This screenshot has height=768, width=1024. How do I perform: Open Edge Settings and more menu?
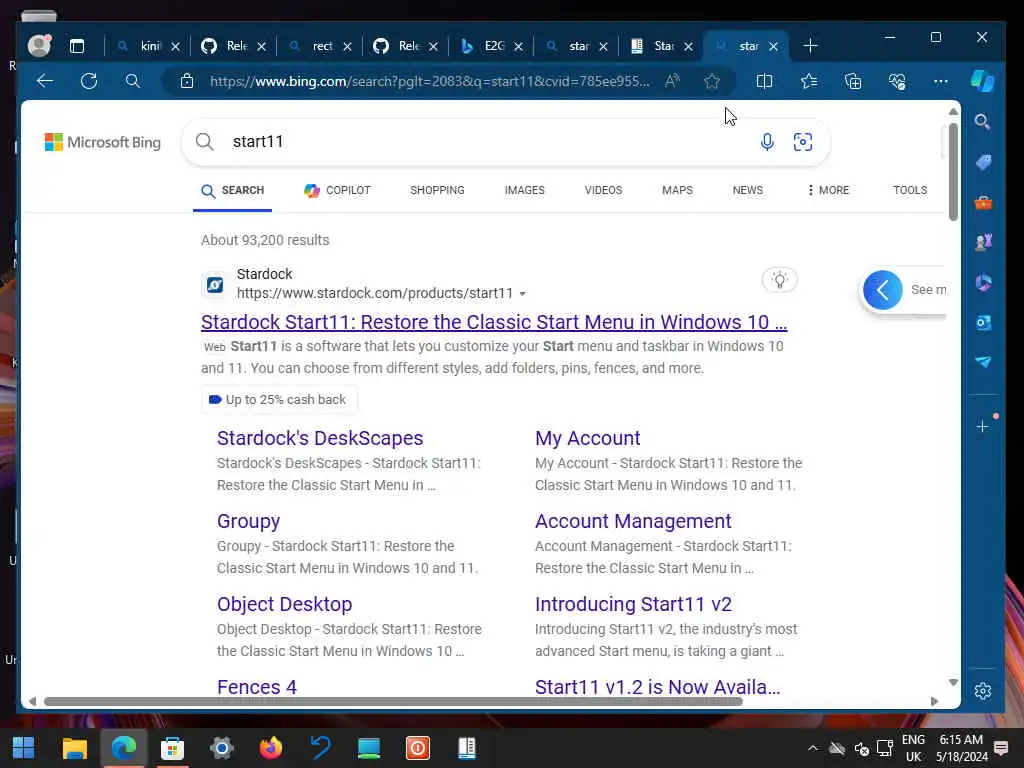click(x=940, y=81)
